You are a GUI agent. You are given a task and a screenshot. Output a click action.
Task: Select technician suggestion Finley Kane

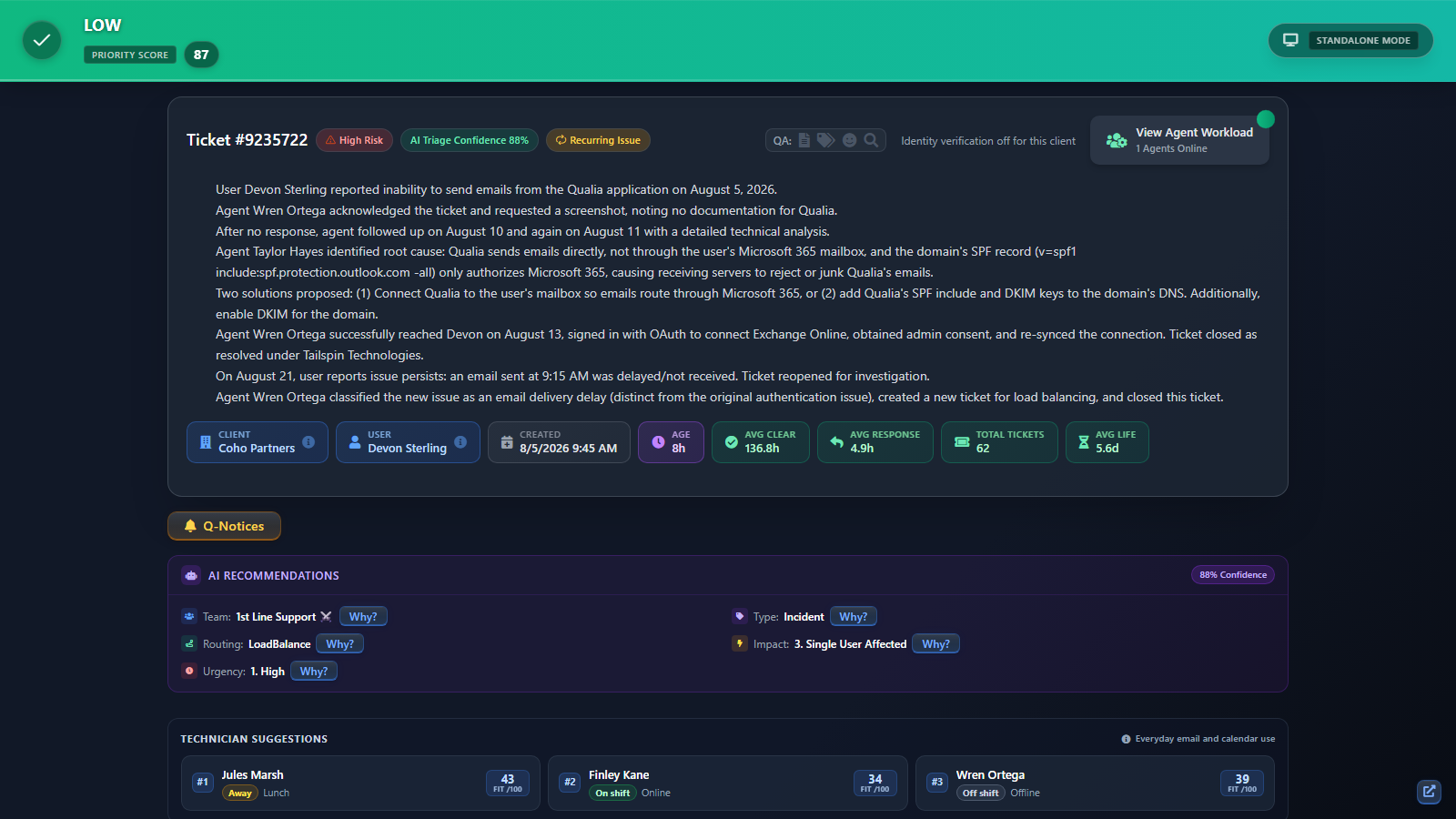tap(728, 783)
